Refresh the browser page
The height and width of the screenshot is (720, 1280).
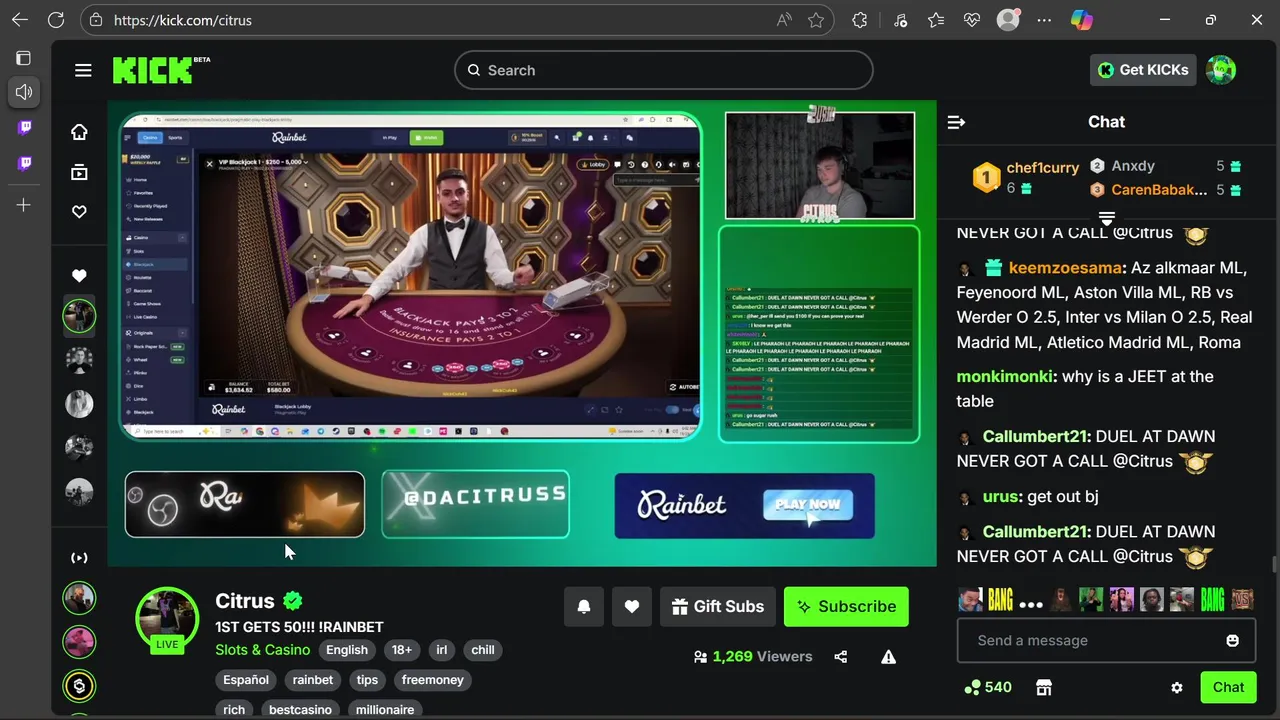tap(56, 20)
